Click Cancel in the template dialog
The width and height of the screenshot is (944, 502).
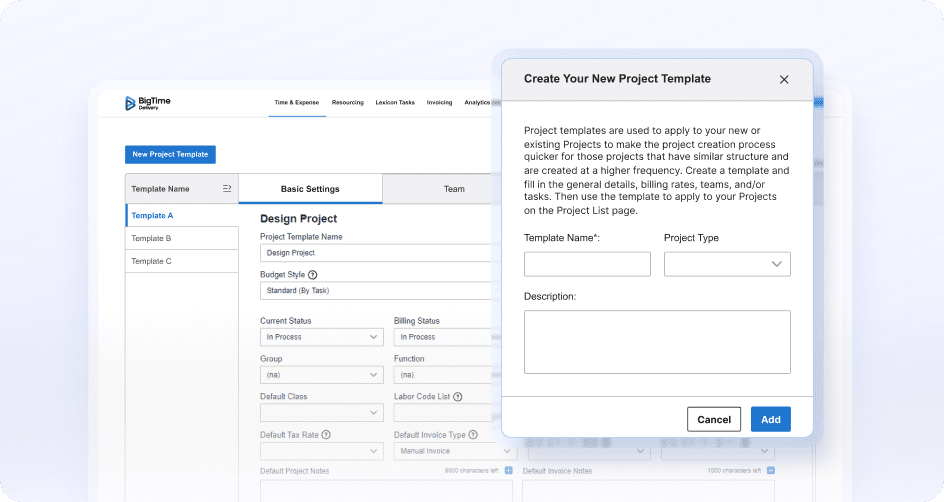(x=714, y=420)
